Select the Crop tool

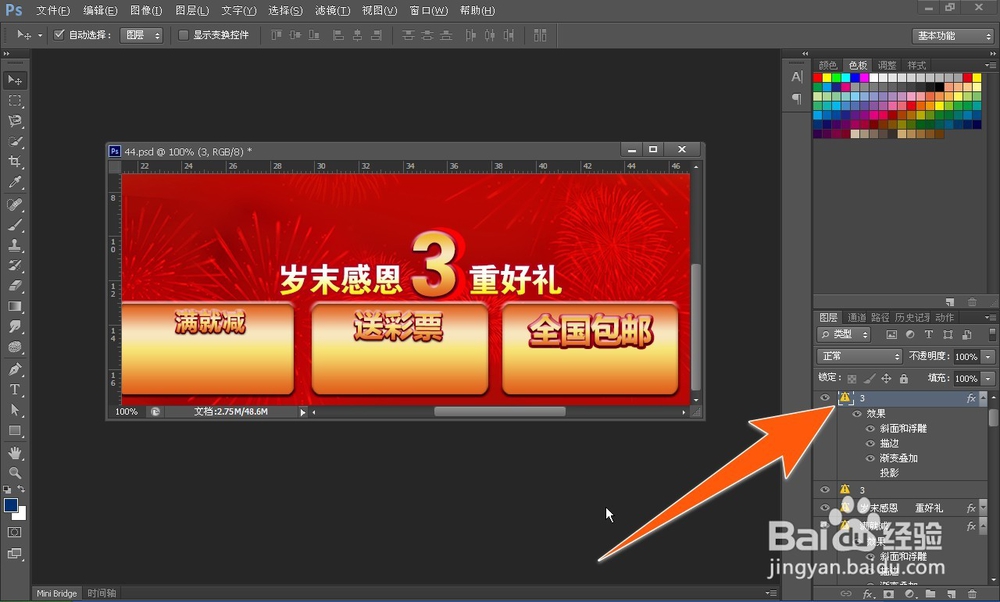[15, 162]
